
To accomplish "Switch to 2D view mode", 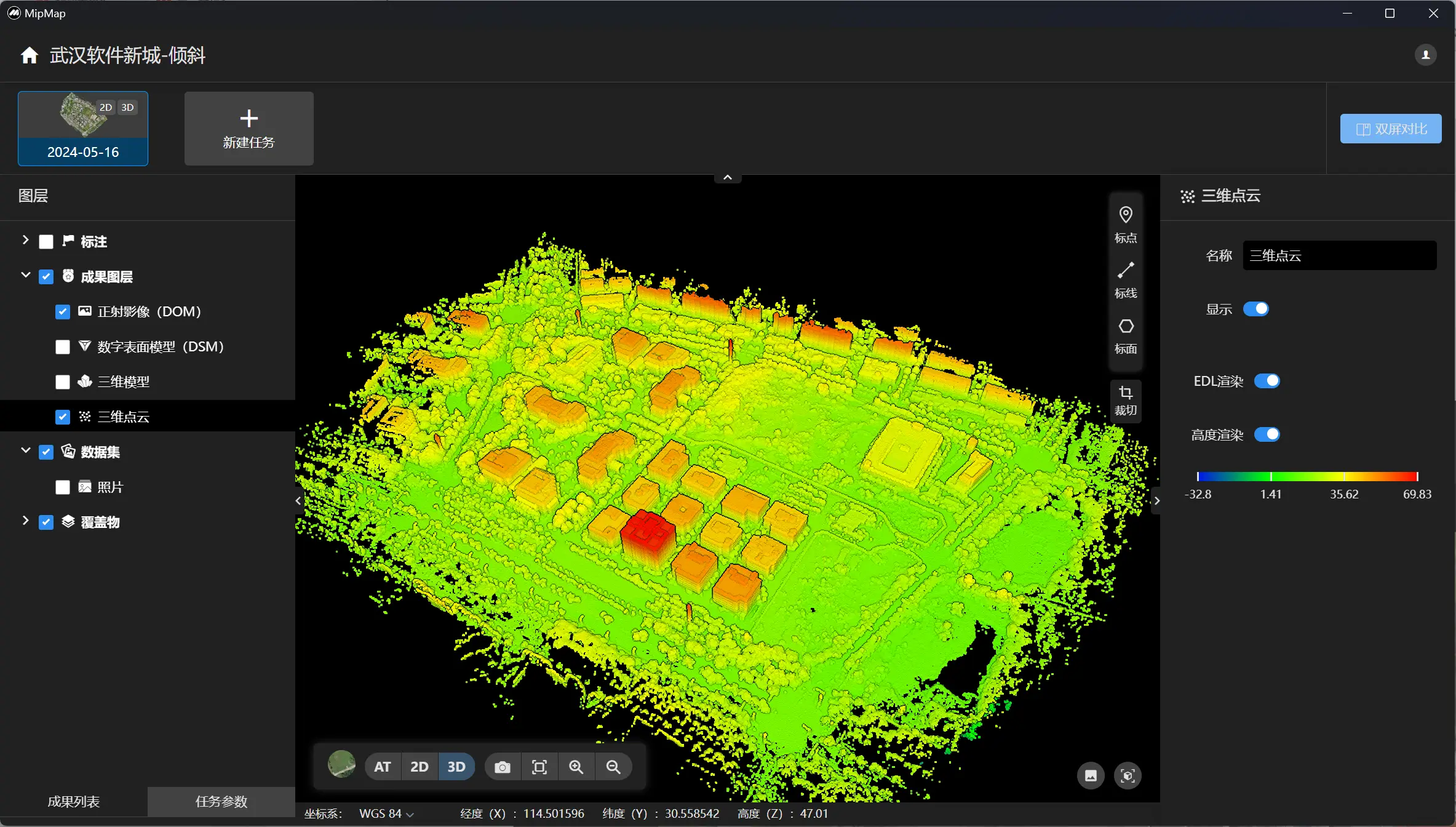I will tap(419, 767).
